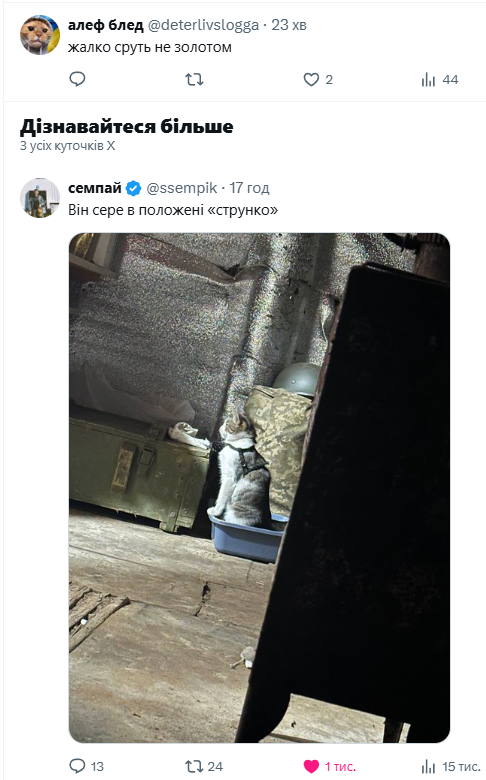Open семпай display name profile
This screenshot has width=486, height=780.
click(x=95, y=188)
